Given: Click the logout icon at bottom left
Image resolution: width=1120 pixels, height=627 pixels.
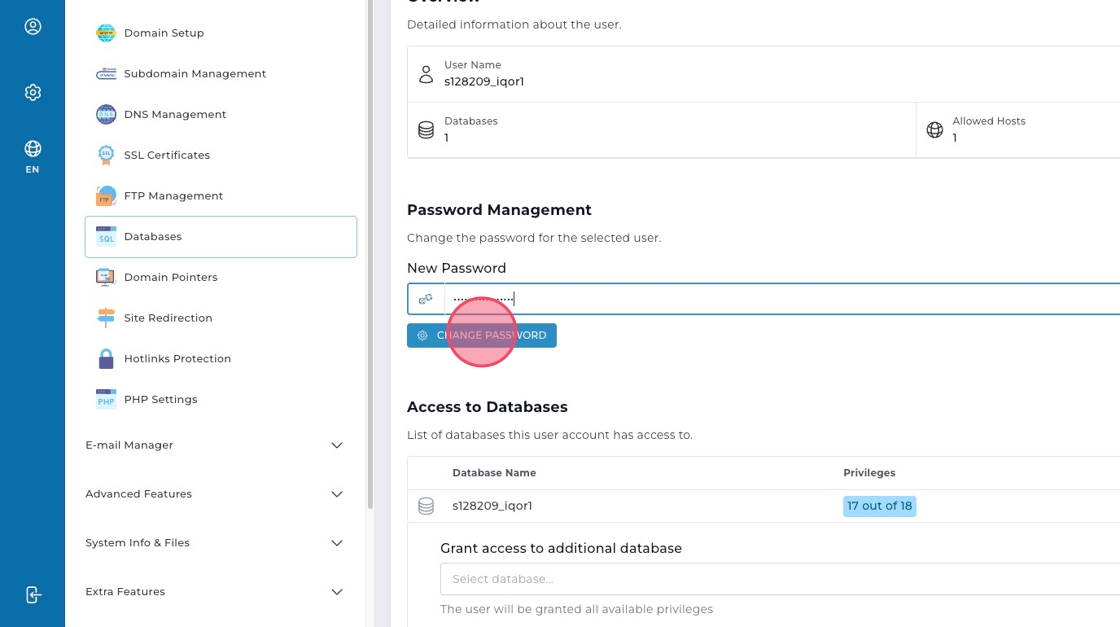Looking at the screenshot, I should (x=33, y=595).
